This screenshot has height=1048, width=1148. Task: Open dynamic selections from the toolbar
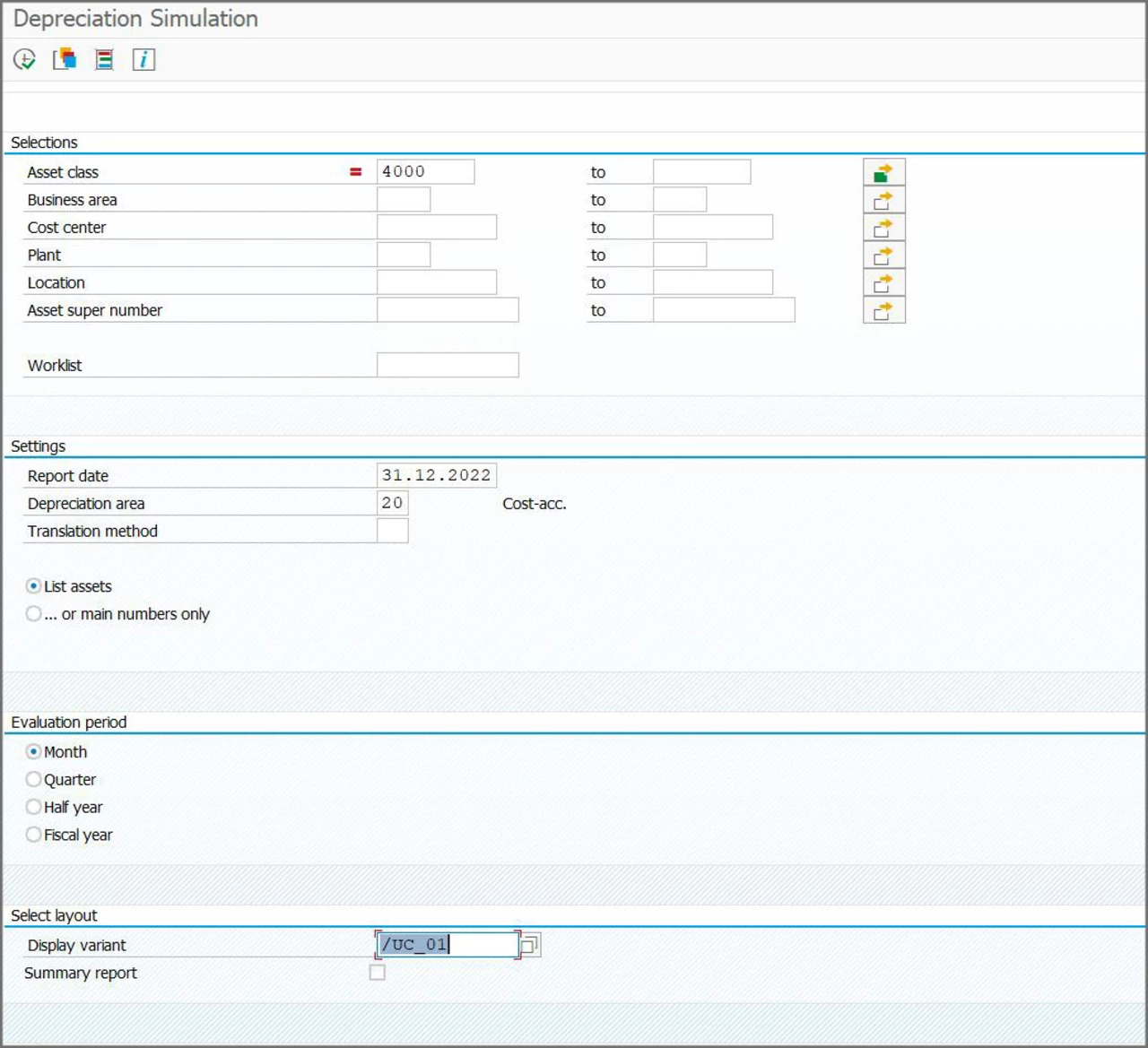pyautogui.click(x=102, y=59)
